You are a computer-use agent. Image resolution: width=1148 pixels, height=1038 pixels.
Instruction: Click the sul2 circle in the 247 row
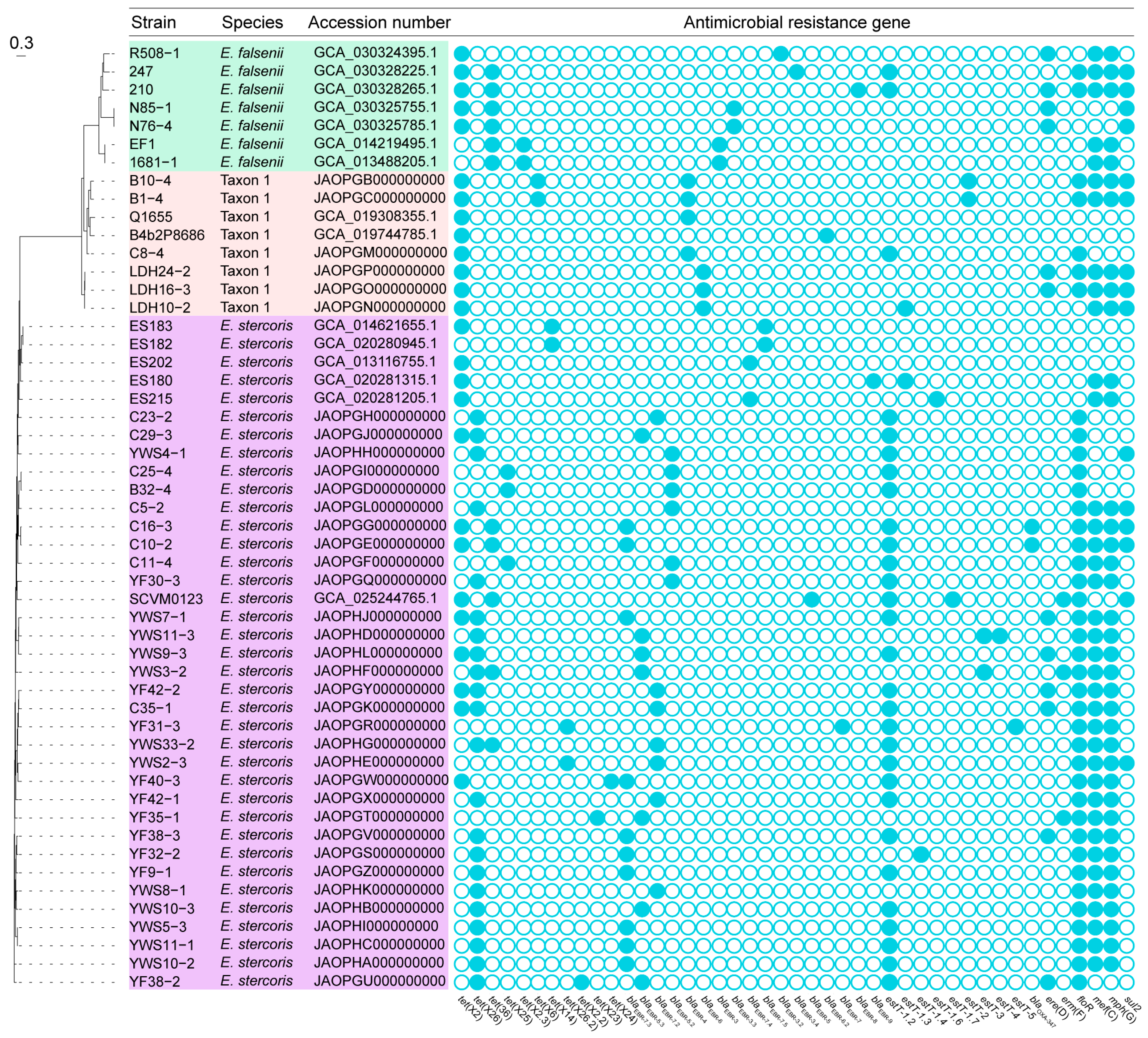click(x=1126, y=72)
